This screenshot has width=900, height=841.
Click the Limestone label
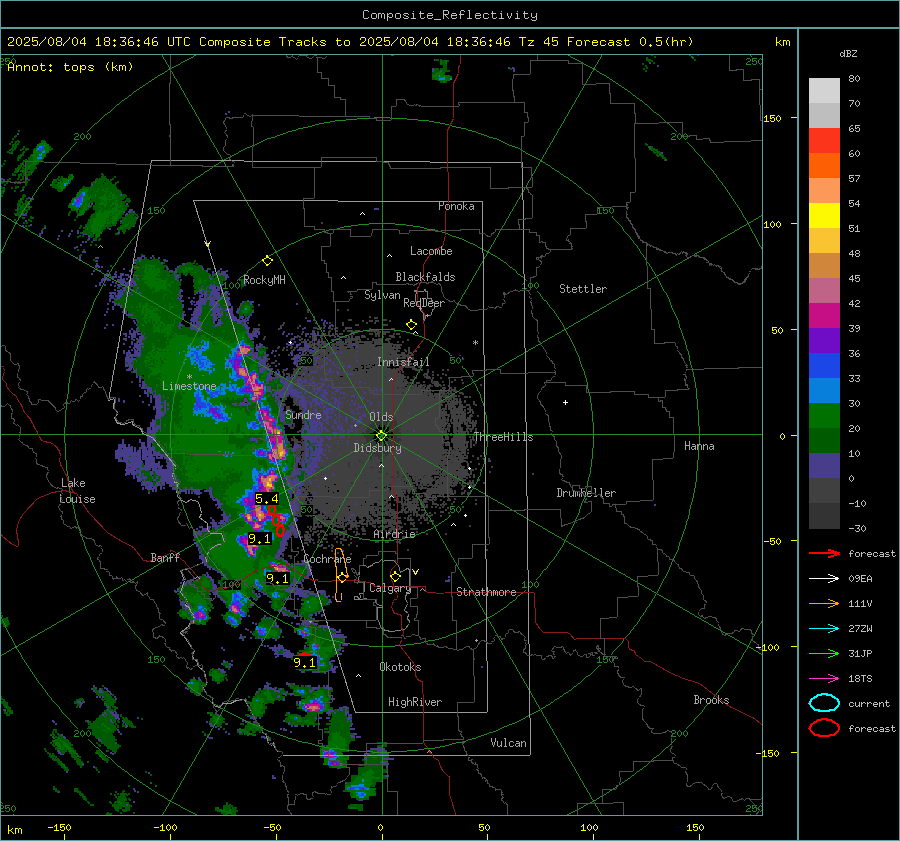point(189,386)
